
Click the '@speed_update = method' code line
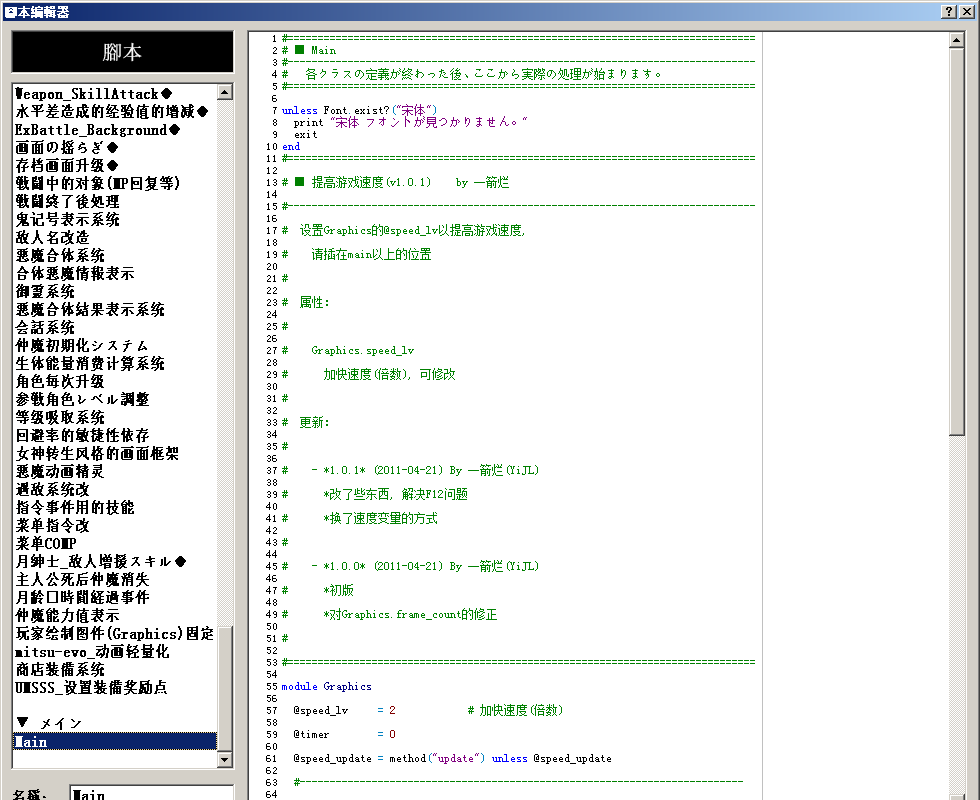click(452, 759)
